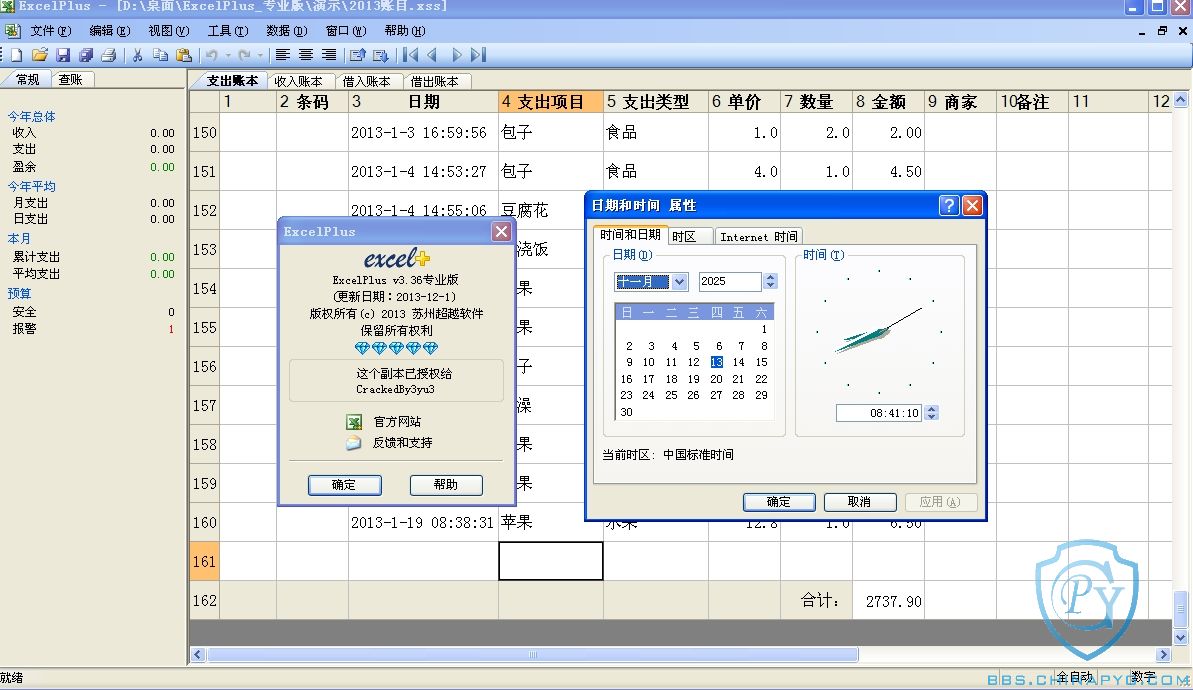Click the Save All toolbar icon
The height and width of the screenshot is (690, 1193).
click(x=86, y=55)
